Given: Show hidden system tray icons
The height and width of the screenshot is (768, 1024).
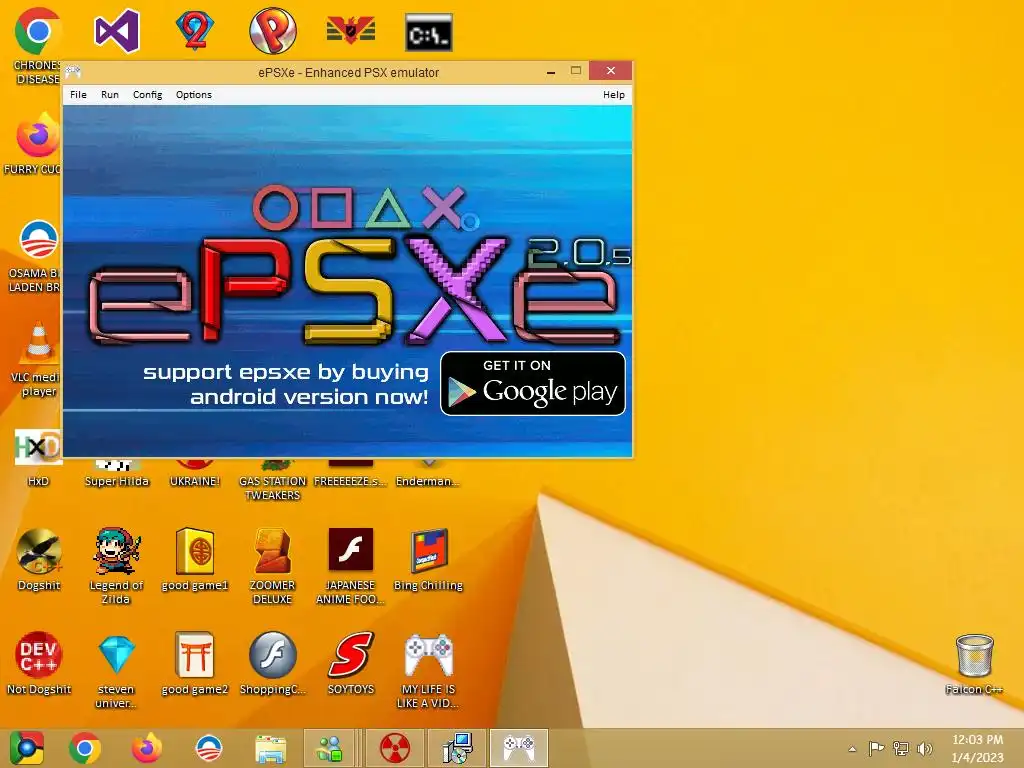Looking at the screenshot, I should pos(852,749).
